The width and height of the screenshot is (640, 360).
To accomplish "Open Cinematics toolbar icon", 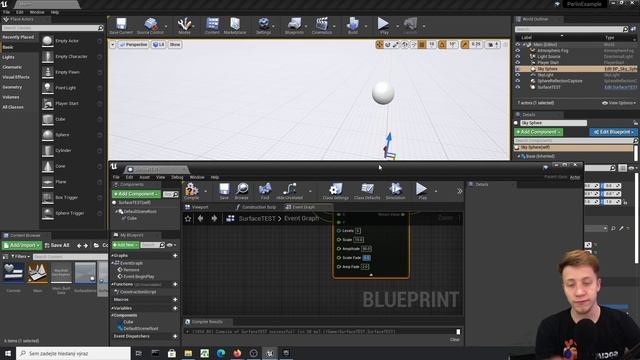I will 322,26.
